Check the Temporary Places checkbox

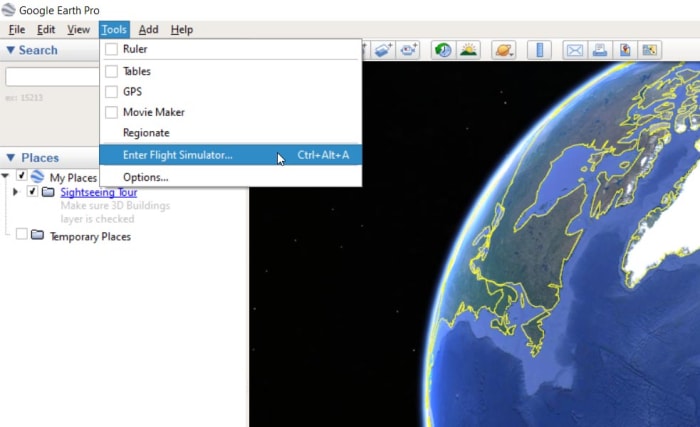coord(22,235)
